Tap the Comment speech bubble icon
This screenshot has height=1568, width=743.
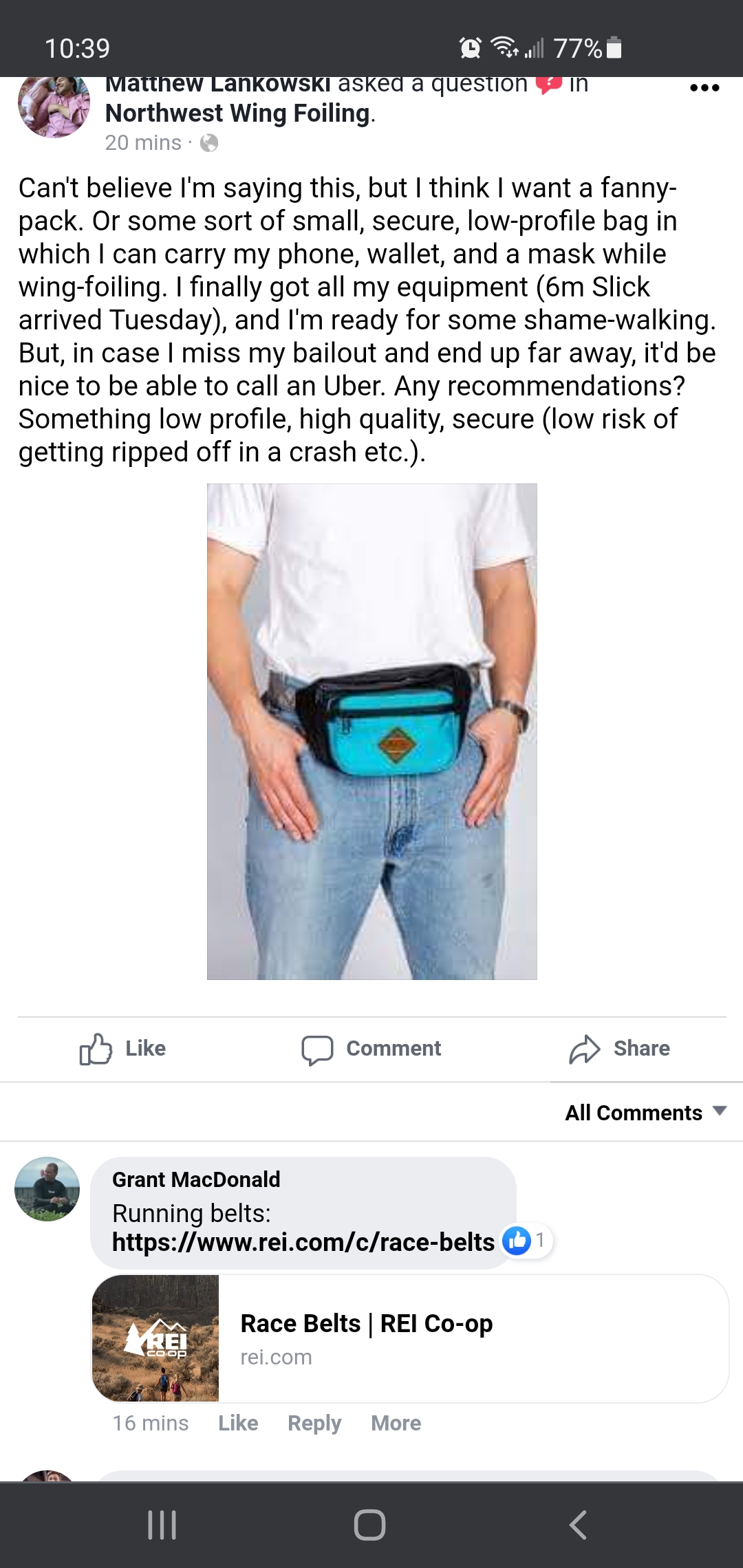317,1049
